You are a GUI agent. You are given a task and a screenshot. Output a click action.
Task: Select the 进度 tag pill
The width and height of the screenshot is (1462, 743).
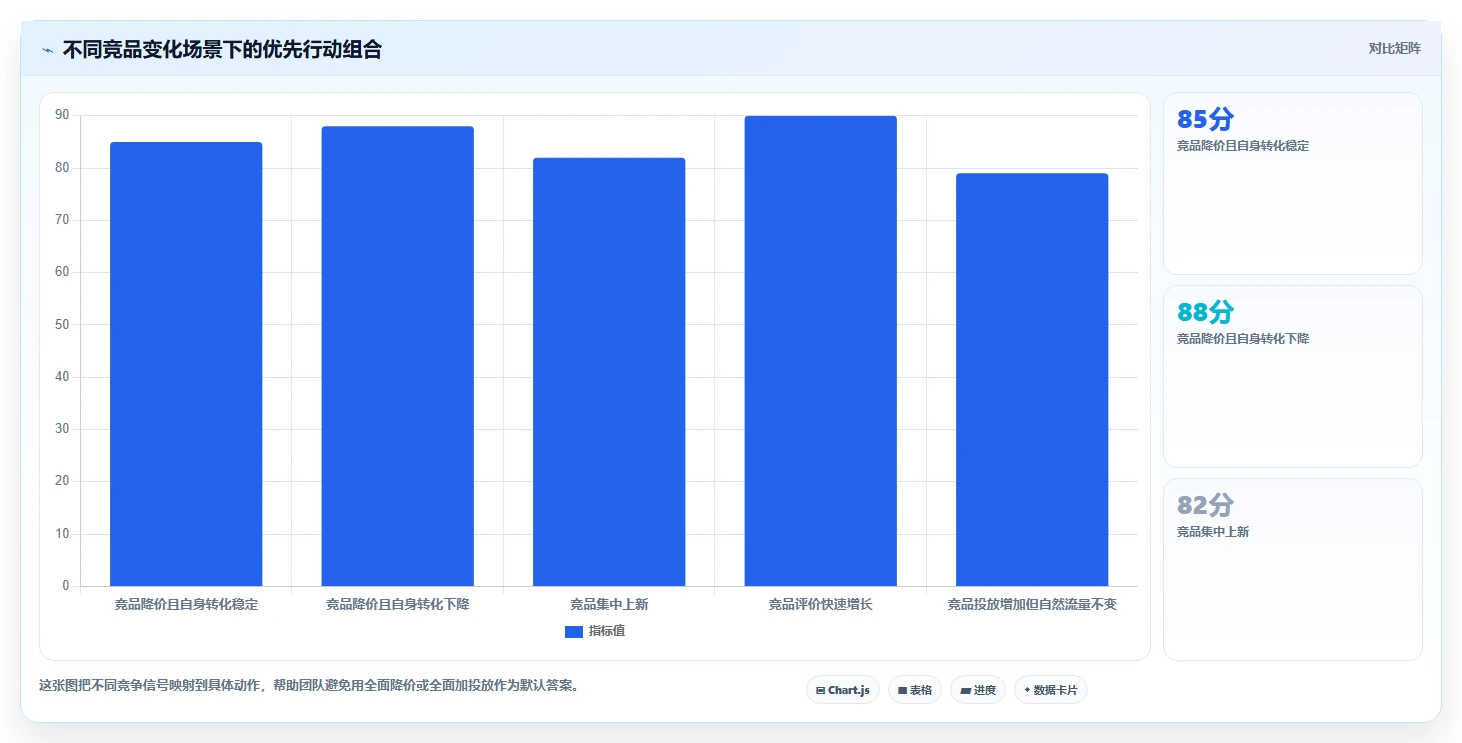(978, 690)
